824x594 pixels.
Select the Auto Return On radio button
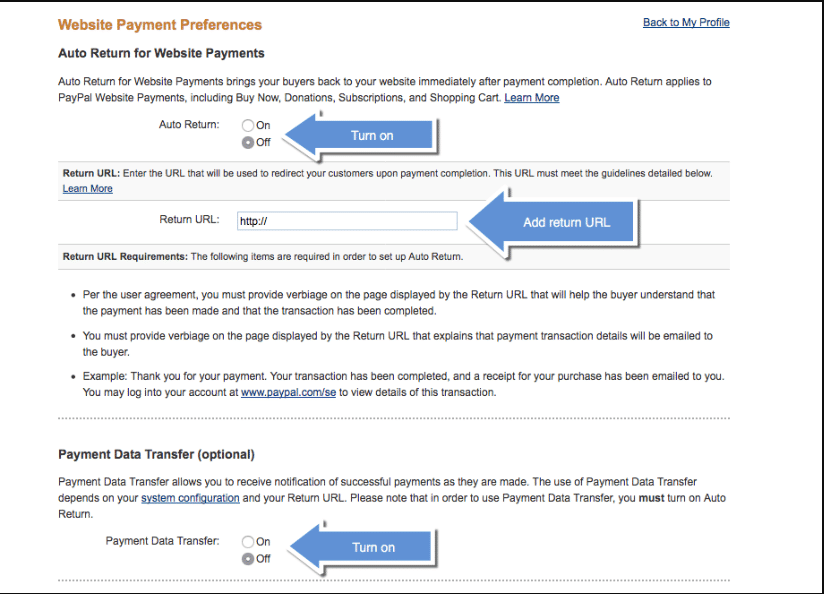click(248, 125)
